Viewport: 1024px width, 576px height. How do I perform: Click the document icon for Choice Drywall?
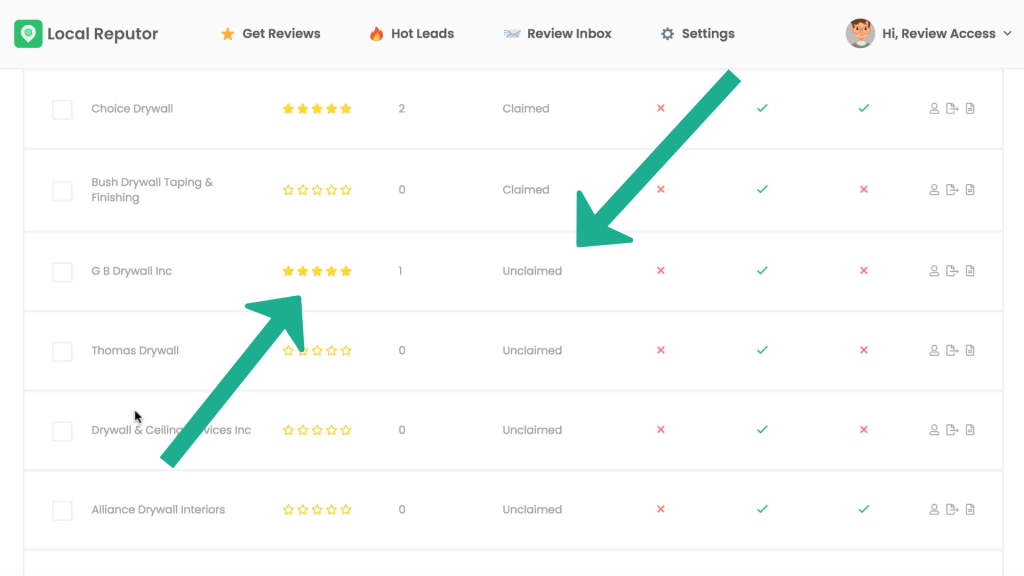[x=969, y=109]
